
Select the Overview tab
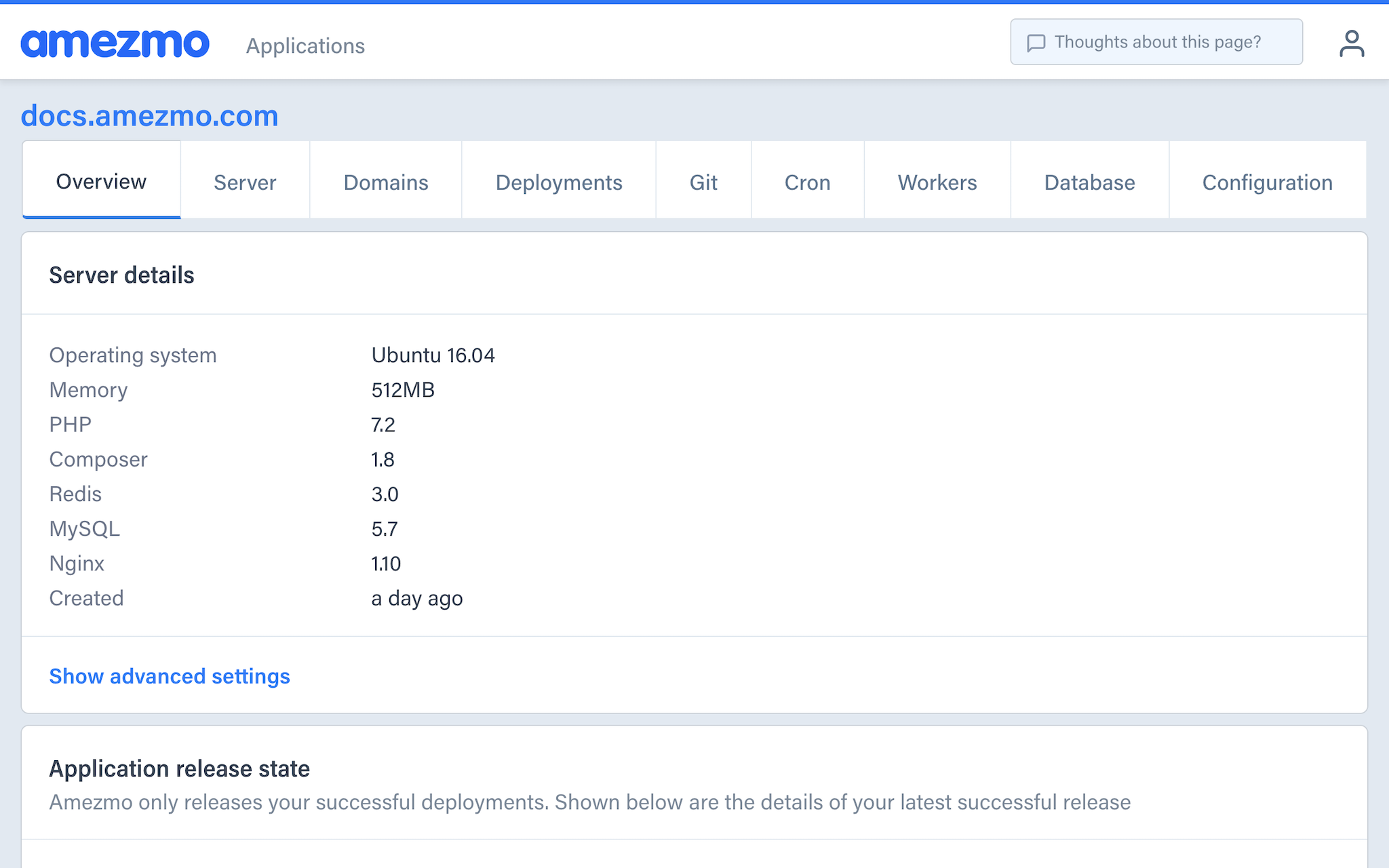(x=101, y=181)
